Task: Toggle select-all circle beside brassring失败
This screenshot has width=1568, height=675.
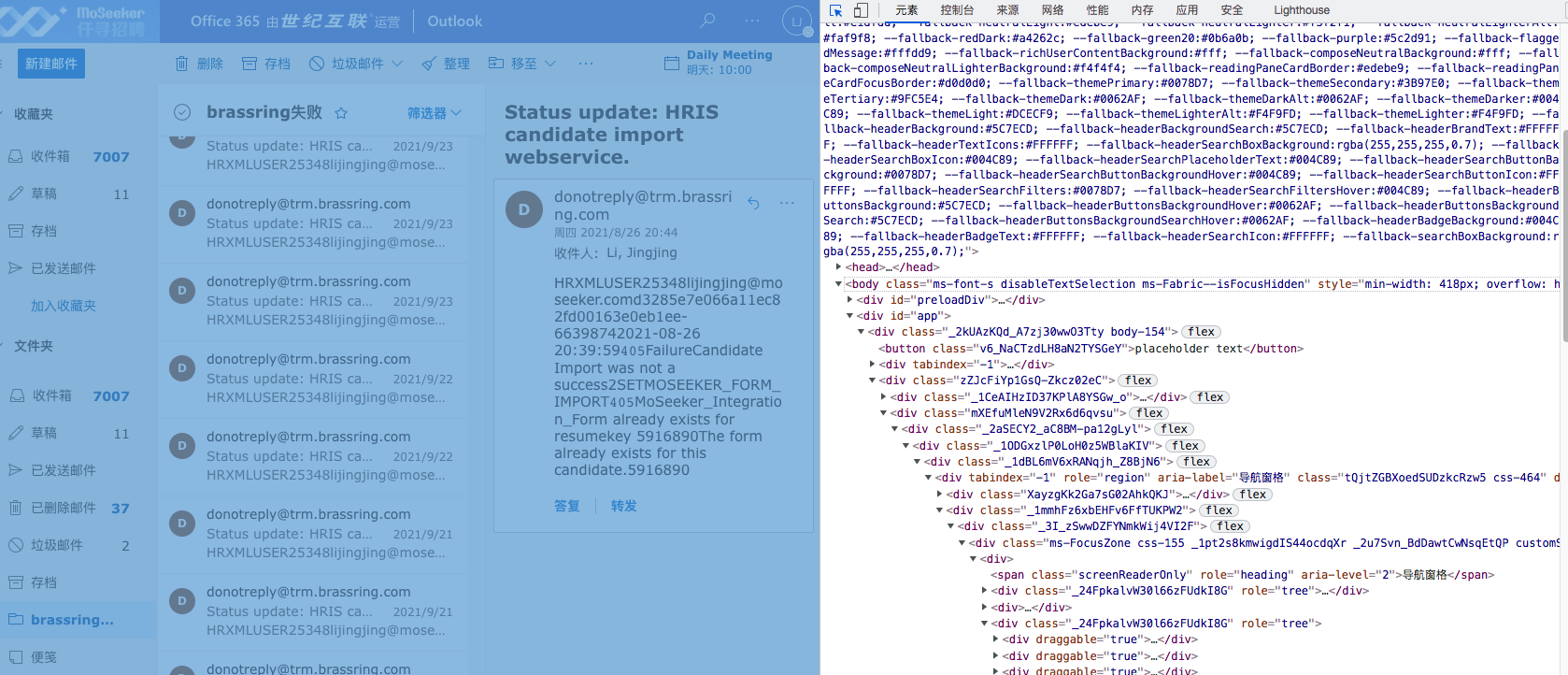Action: [182, 112]
